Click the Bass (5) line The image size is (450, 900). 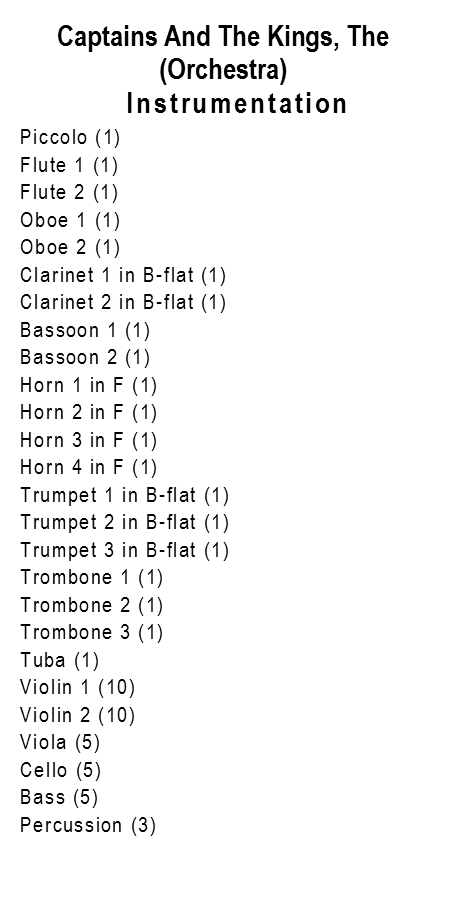pyautogui.click(x=59, y=798)
